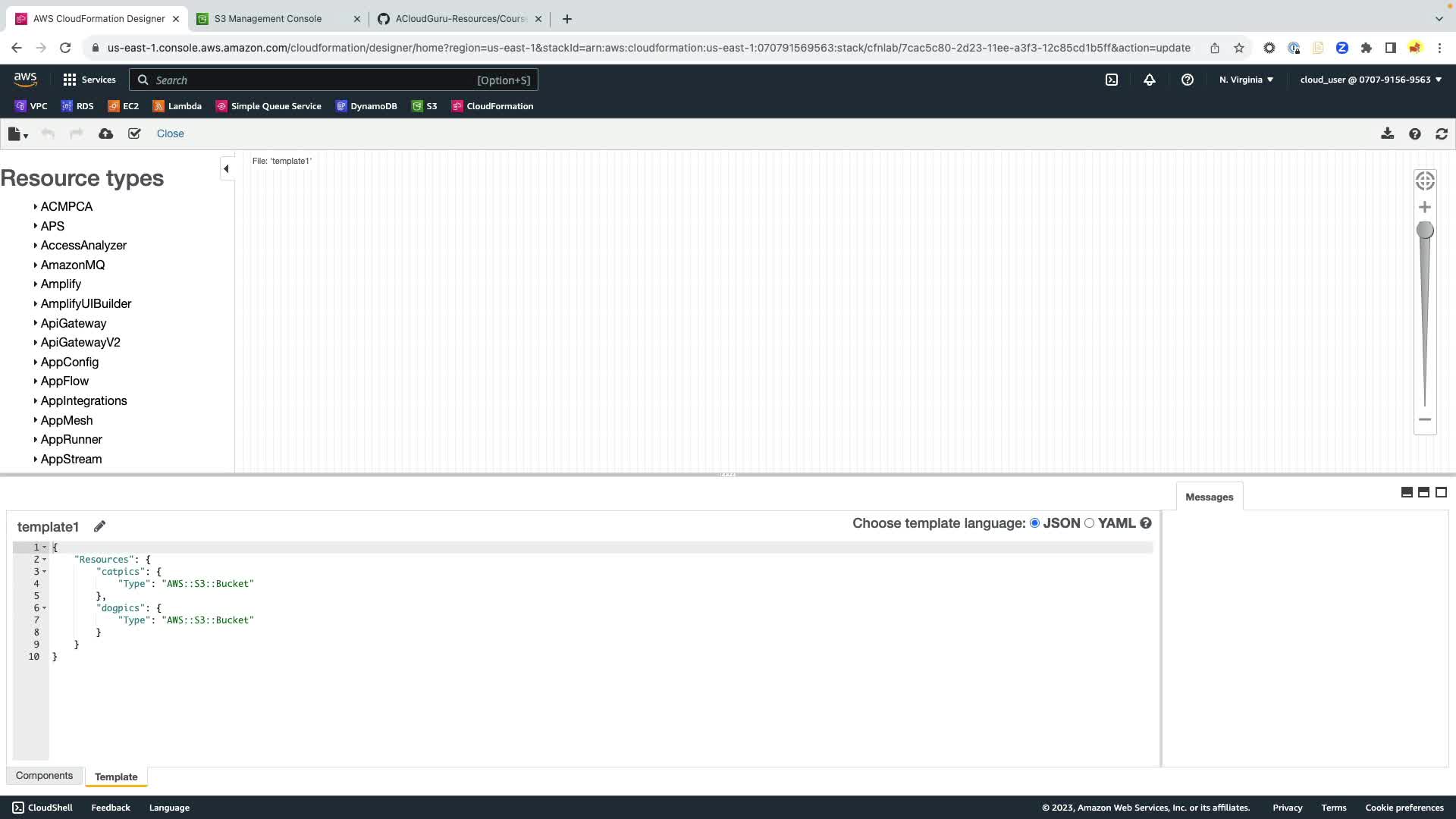1456x819 pixels.
Task: Switch to the Components tab
Action: tap(44, 776)
